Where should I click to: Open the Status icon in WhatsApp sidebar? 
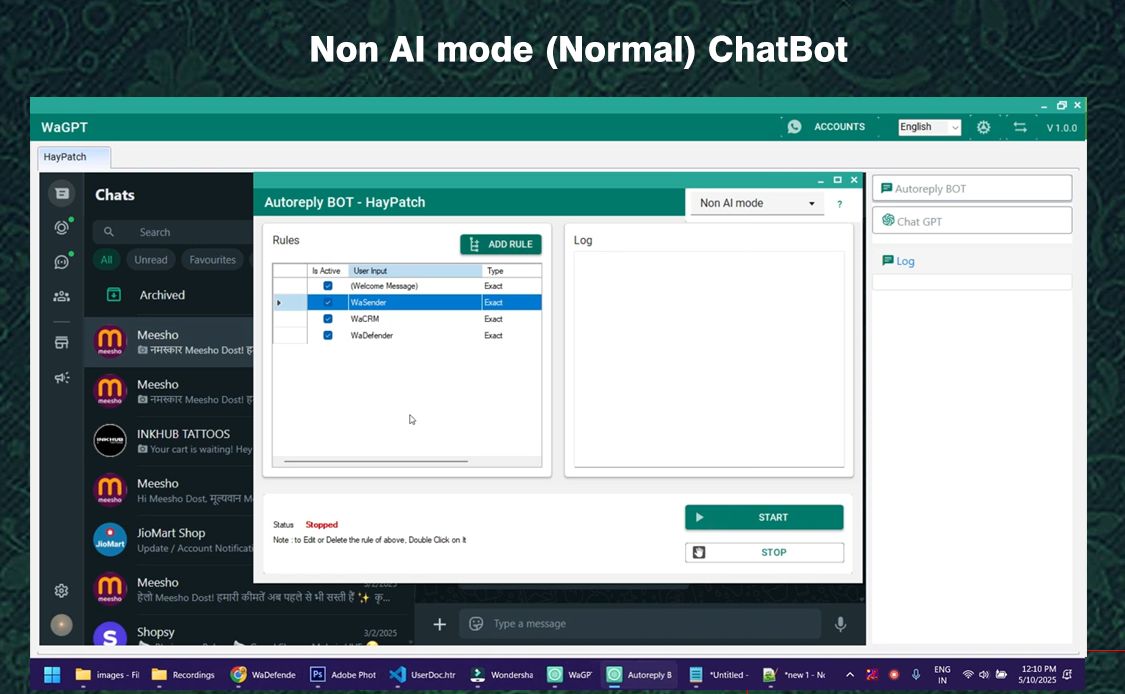click(62, 228)
